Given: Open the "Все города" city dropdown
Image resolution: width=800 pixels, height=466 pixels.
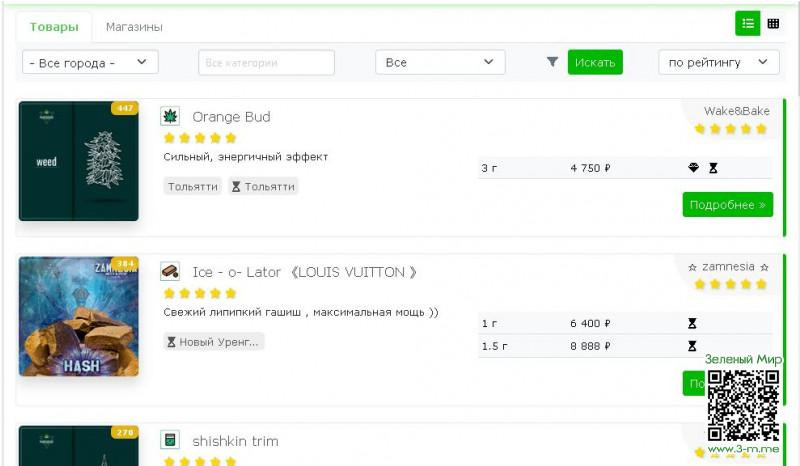Looking at the screenshot, I should [x=90, y=62].
